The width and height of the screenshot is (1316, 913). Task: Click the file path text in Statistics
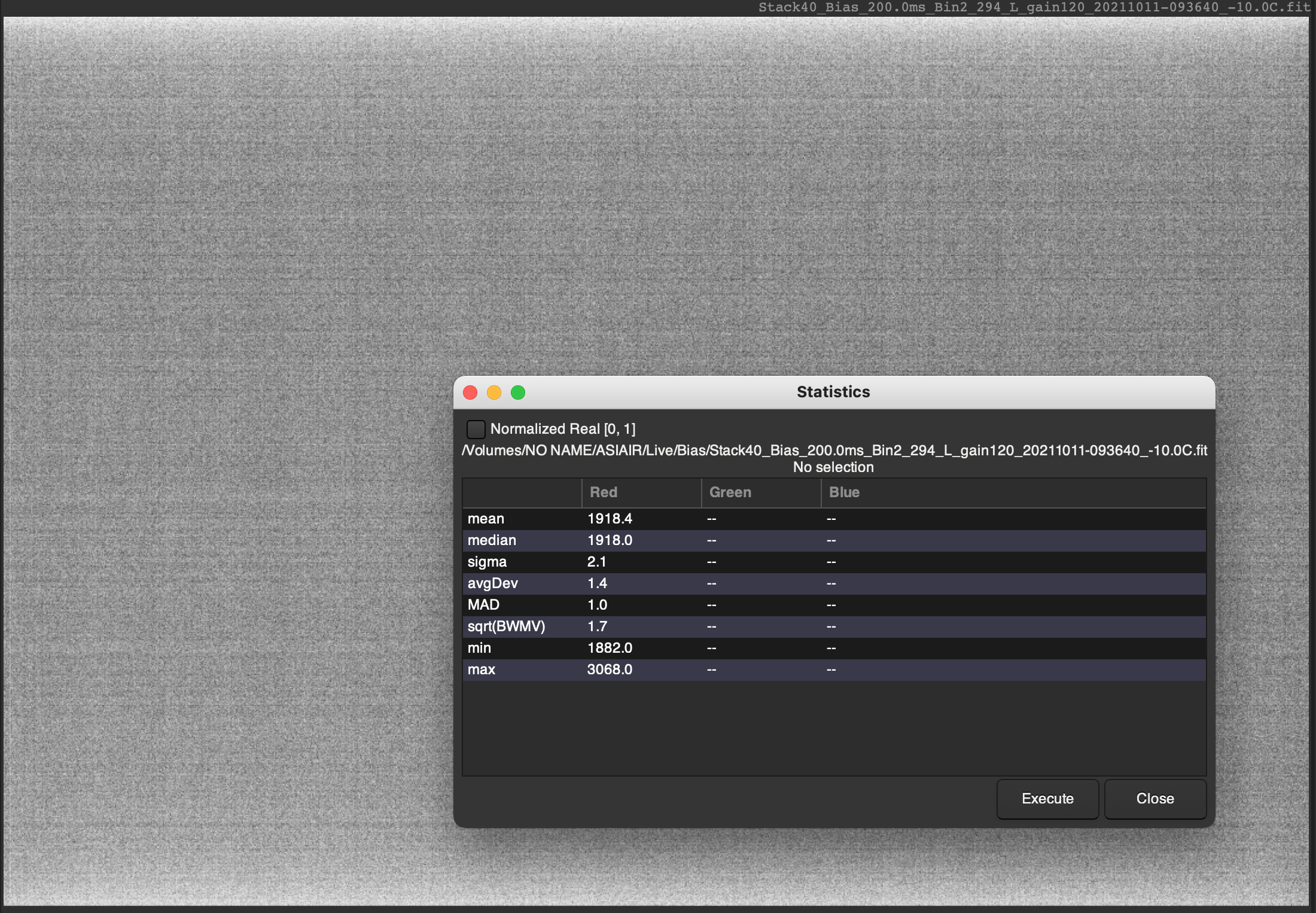tap(834, 451)
